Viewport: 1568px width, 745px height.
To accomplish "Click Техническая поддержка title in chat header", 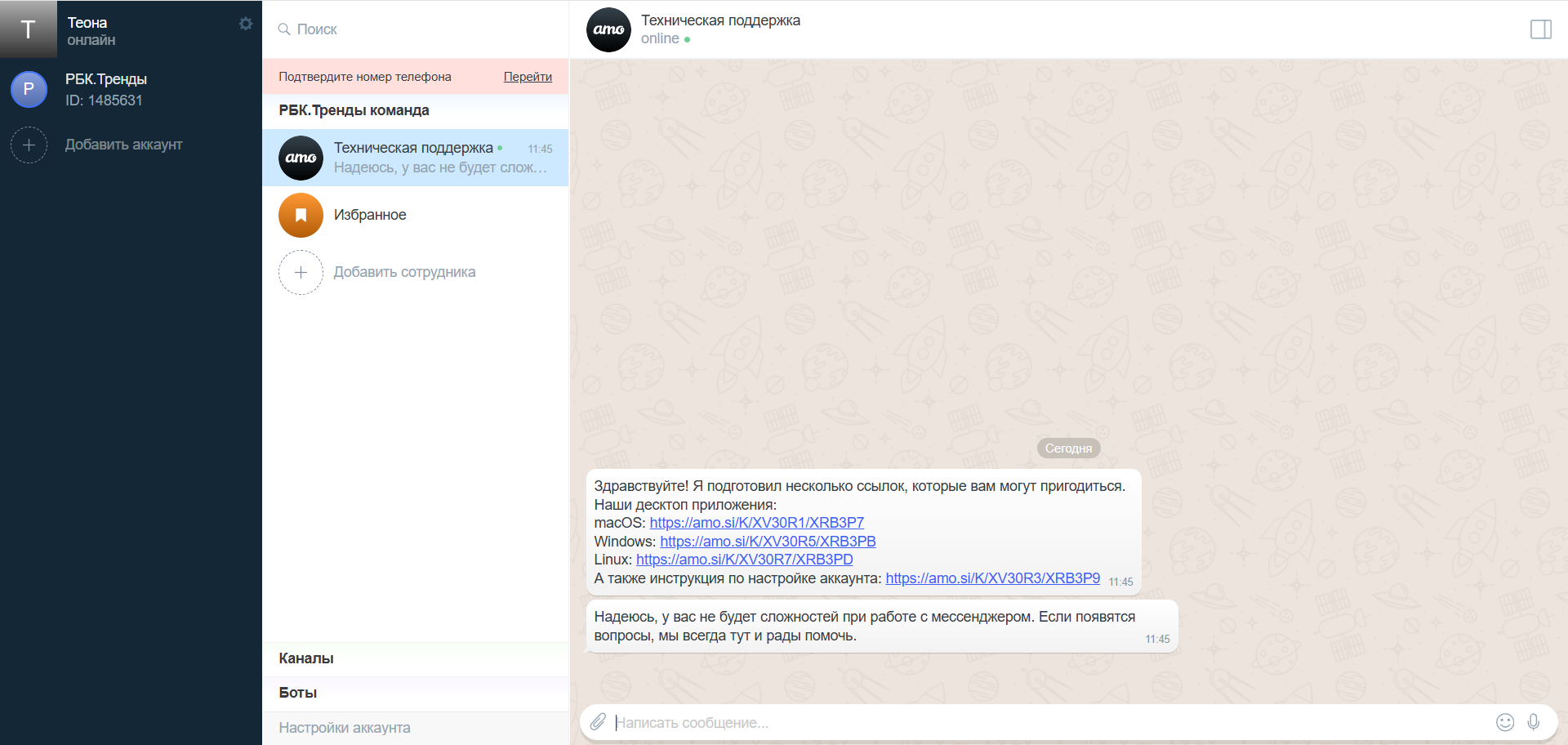I will coord(720,20).
